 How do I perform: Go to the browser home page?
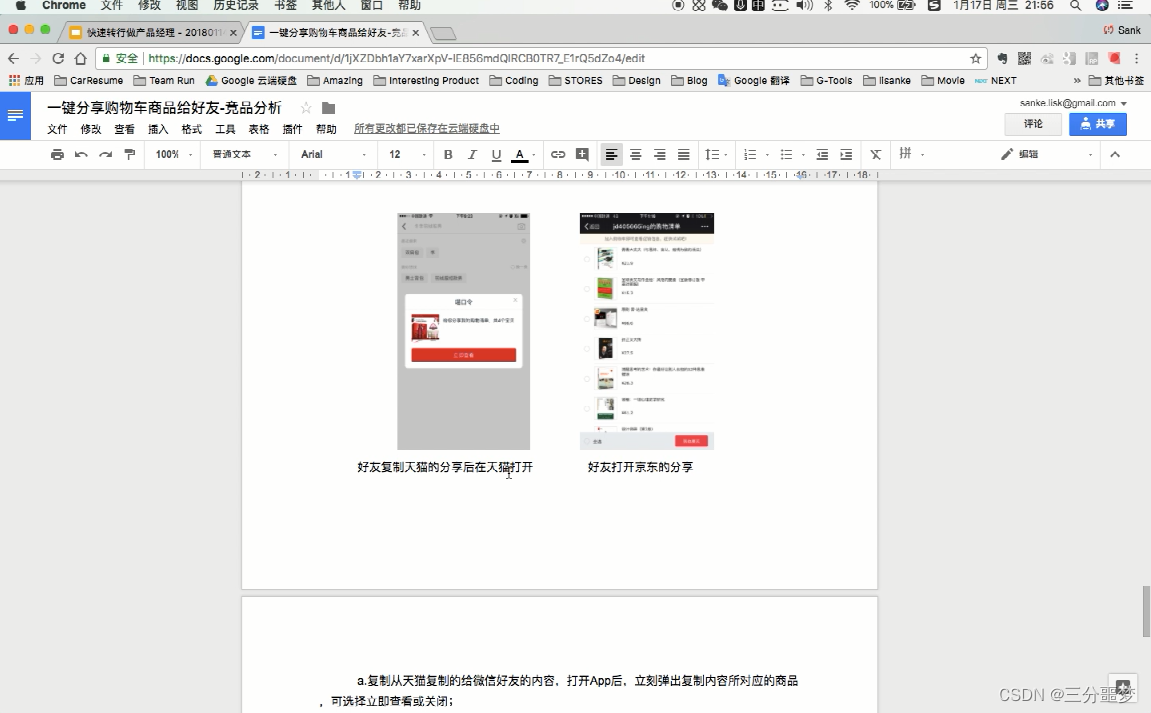(81, 58)
